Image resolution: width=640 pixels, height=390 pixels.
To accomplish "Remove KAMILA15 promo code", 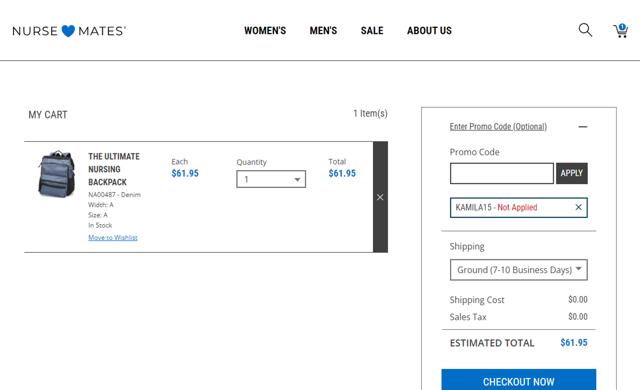I will tap(578, 207).
